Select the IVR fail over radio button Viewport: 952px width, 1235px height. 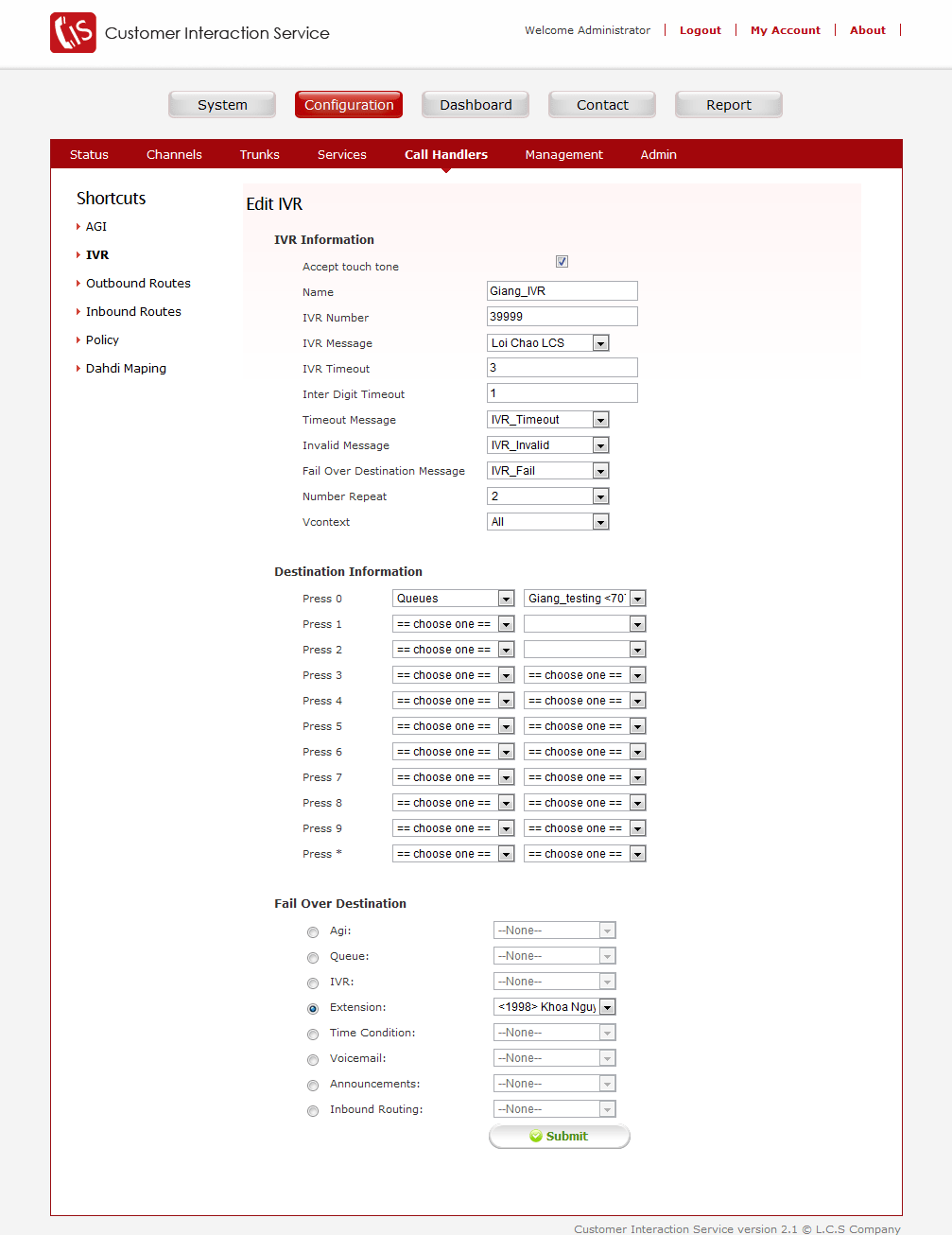[x=313, y=983]
